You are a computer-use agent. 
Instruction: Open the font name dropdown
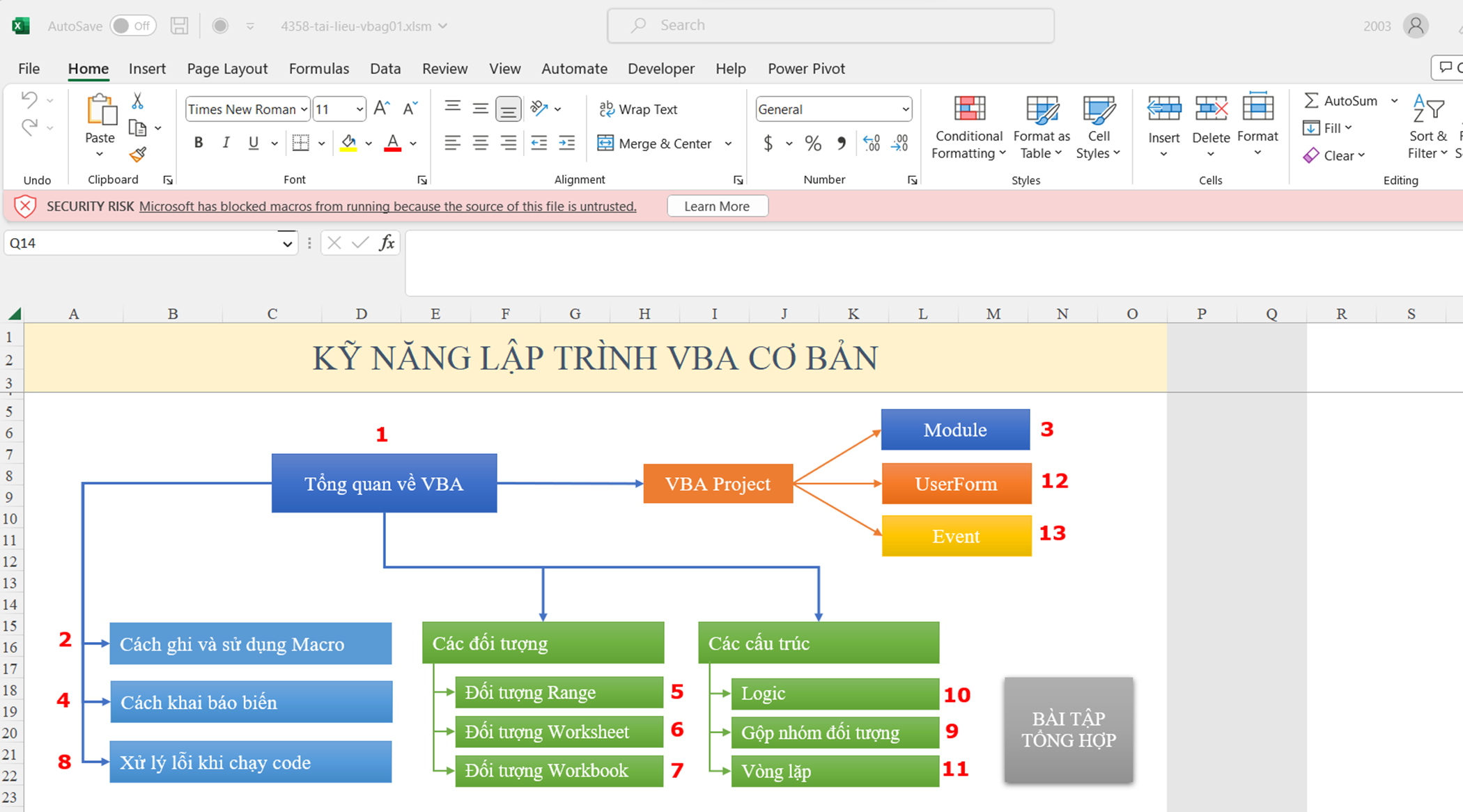(x=304, y=109)
